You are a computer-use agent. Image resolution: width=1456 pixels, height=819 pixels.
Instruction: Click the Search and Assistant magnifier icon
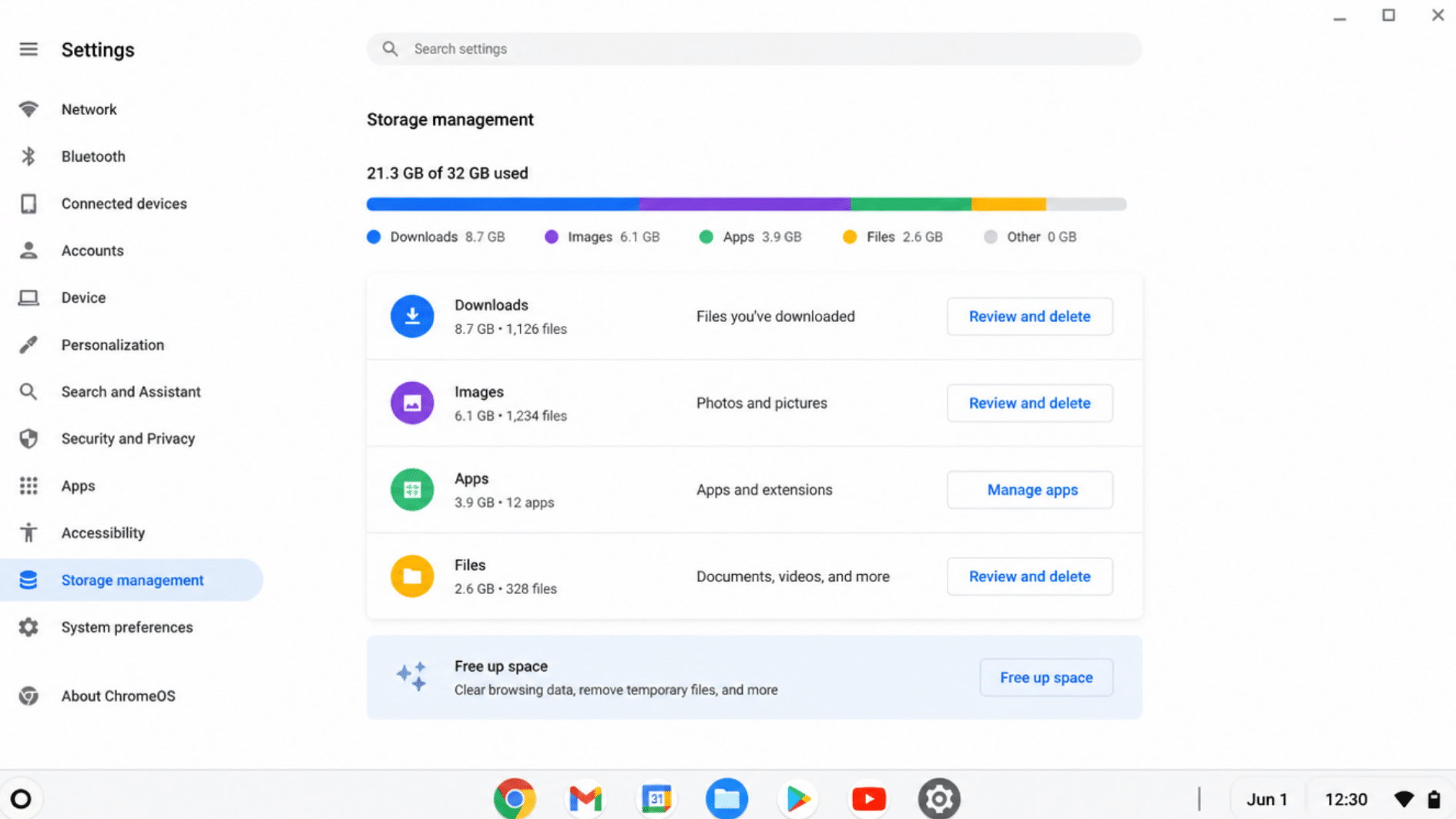point(29,391)
